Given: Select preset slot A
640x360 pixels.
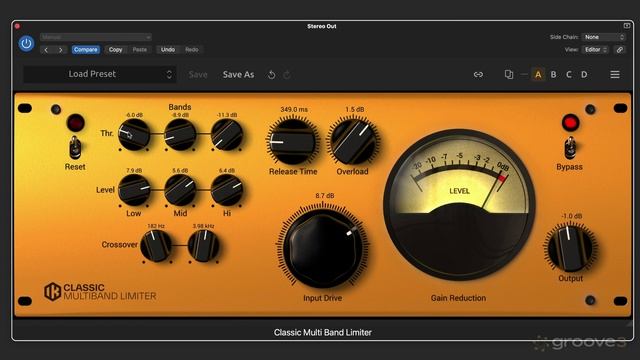Looking at the screenshot, I should pyautogui.click(x=538, y=75).
